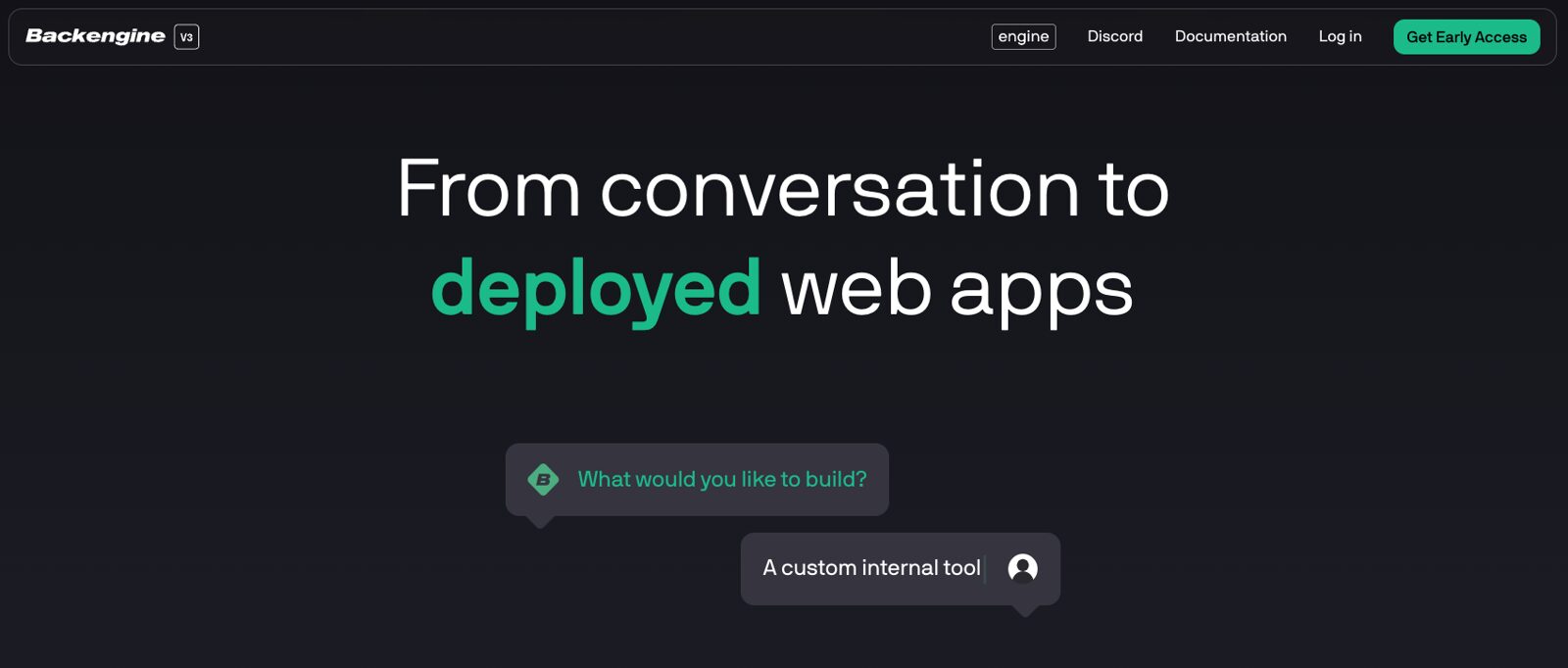The width and height of the screenshot is (1568, 668).
Task: Click the bot chat bubble's tail pointer
Action: [x=540, y=522]
